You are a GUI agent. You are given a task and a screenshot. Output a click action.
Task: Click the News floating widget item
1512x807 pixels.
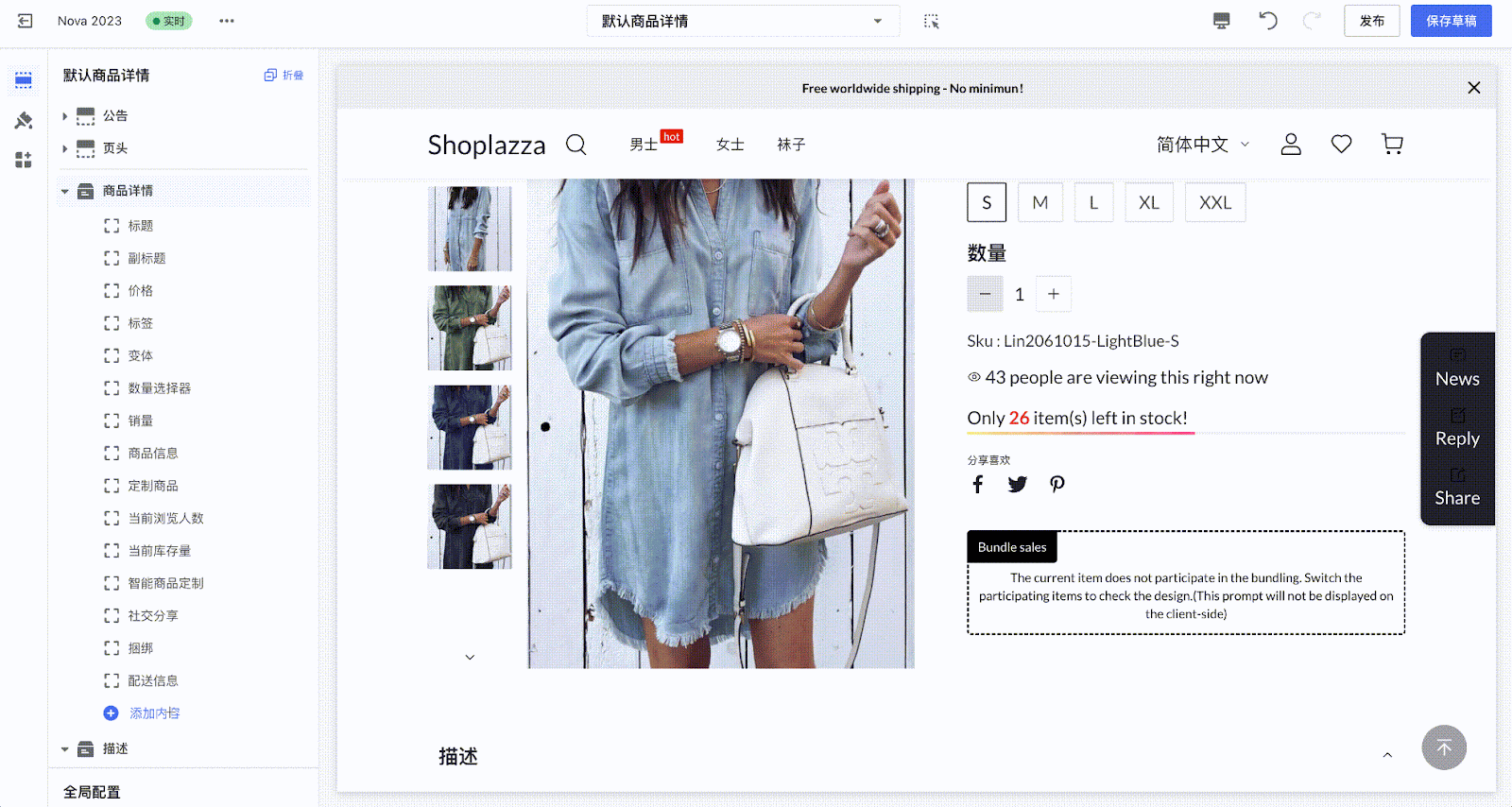coord(1457,369)
